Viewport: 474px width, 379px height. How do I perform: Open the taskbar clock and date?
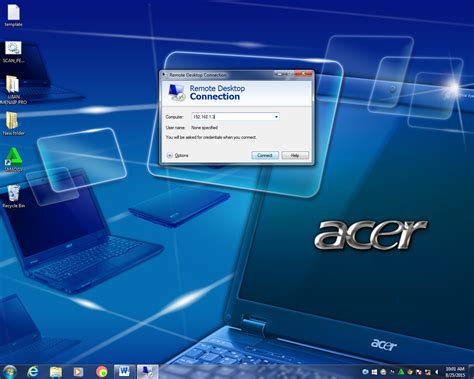(455, 372)
